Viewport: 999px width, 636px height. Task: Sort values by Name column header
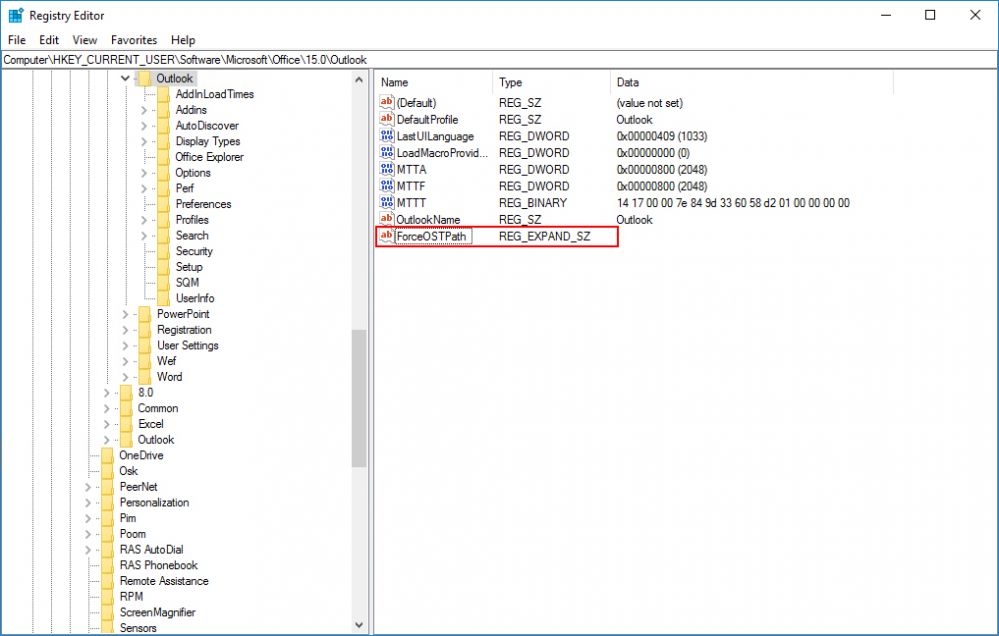click(x=434, y=82)
